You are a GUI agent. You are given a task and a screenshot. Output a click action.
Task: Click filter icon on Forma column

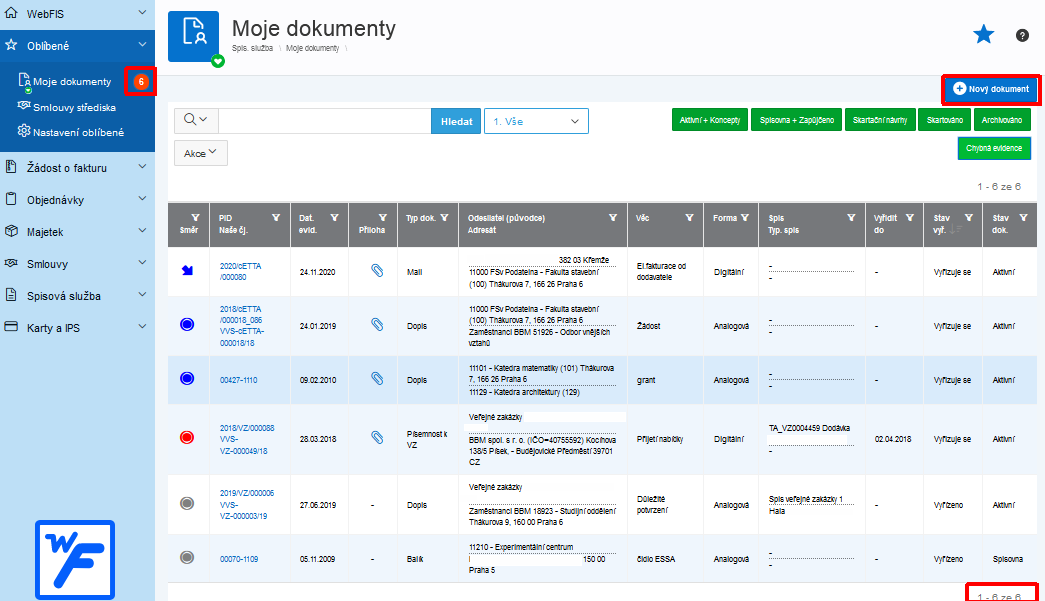click(x=745, y=218)
